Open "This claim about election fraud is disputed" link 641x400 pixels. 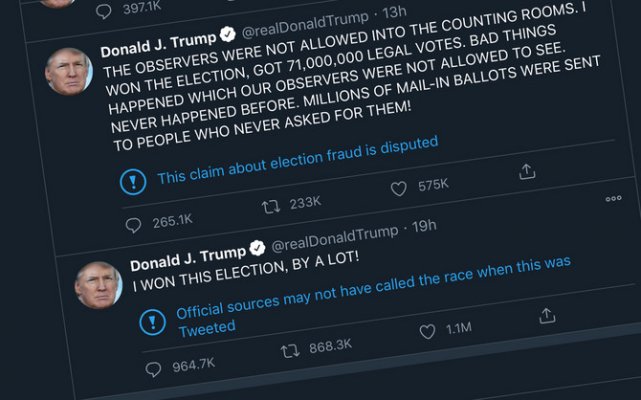click(x=298, y=160)
